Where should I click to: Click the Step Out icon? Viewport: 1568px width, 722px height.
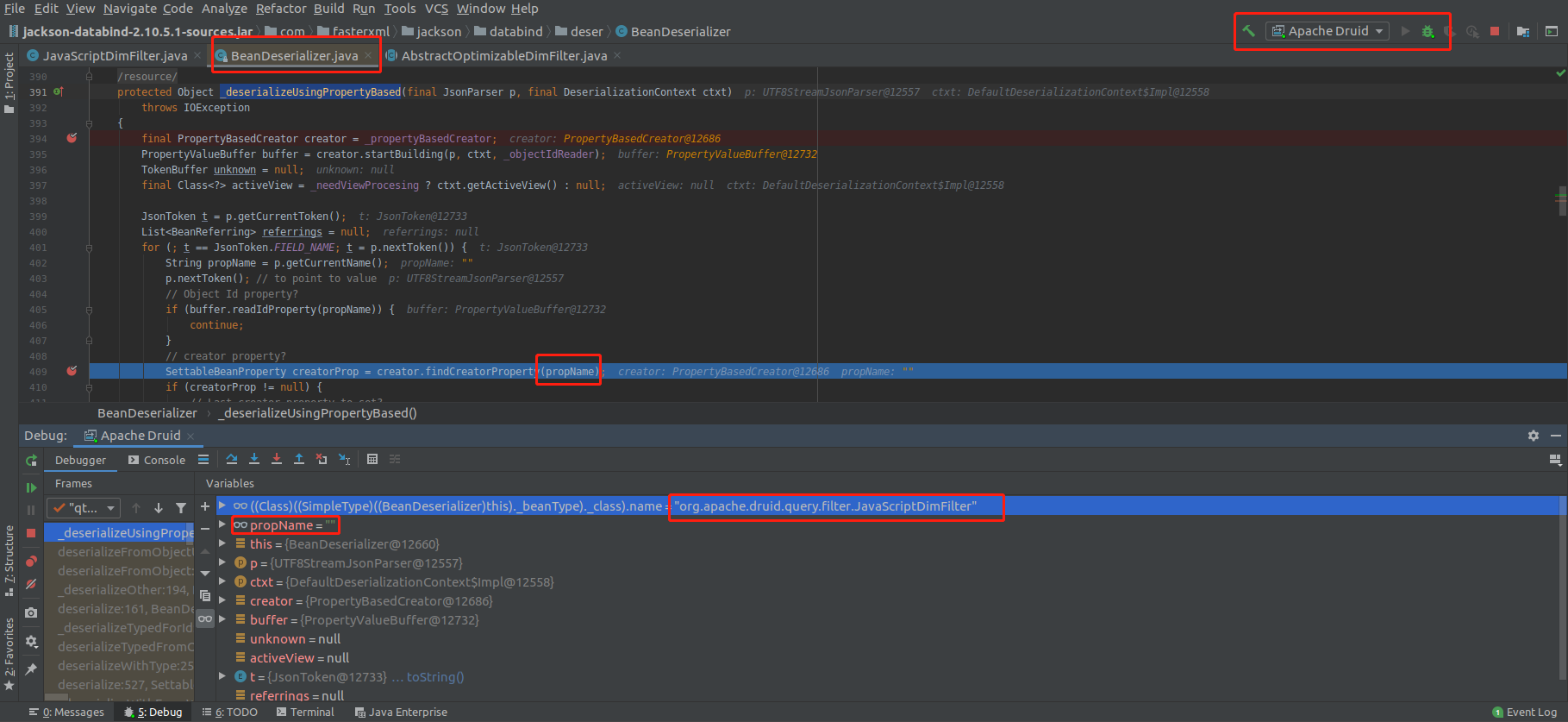point(299,460)
